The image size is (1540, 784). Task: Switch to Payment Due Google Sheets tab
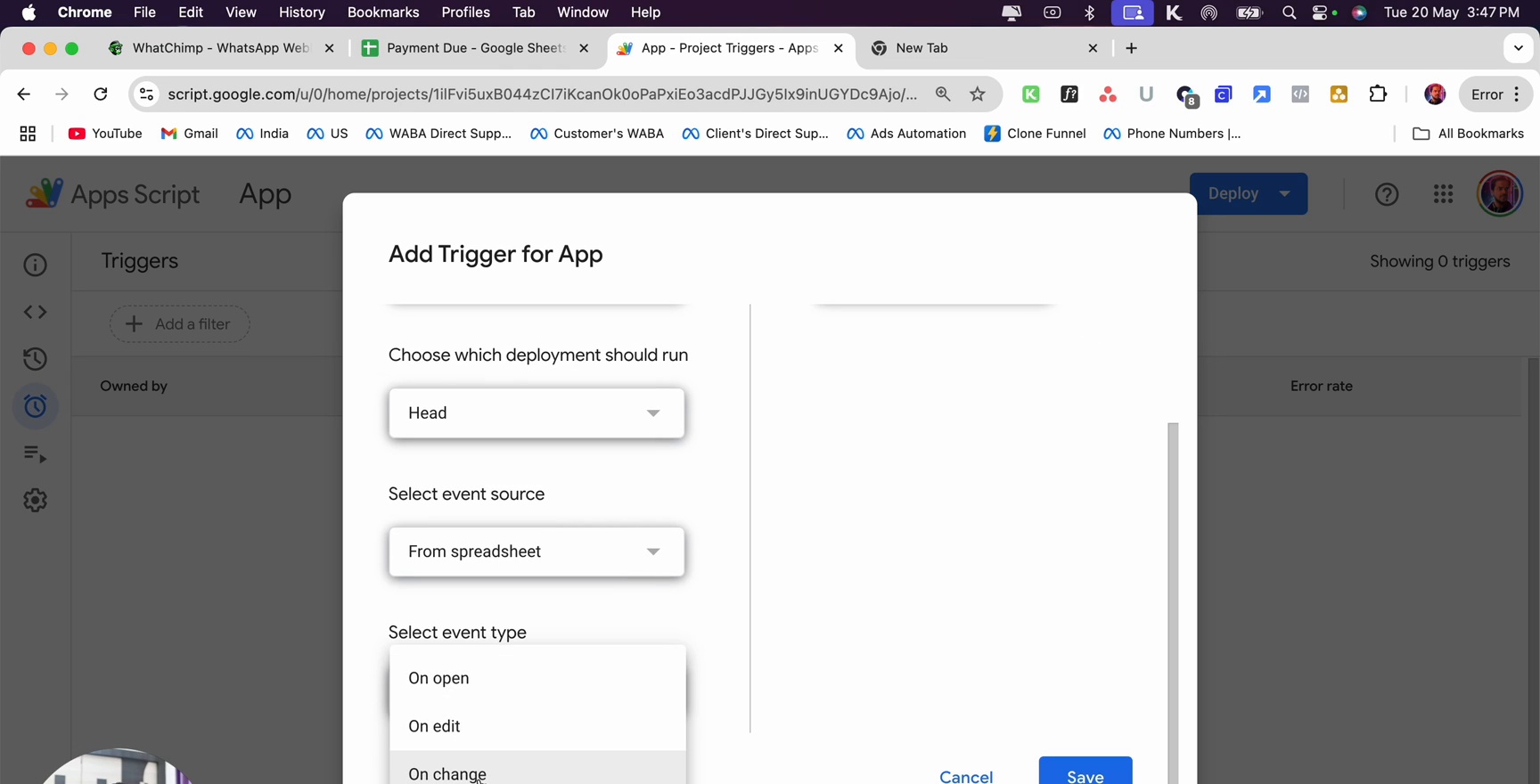pos(475,48)
